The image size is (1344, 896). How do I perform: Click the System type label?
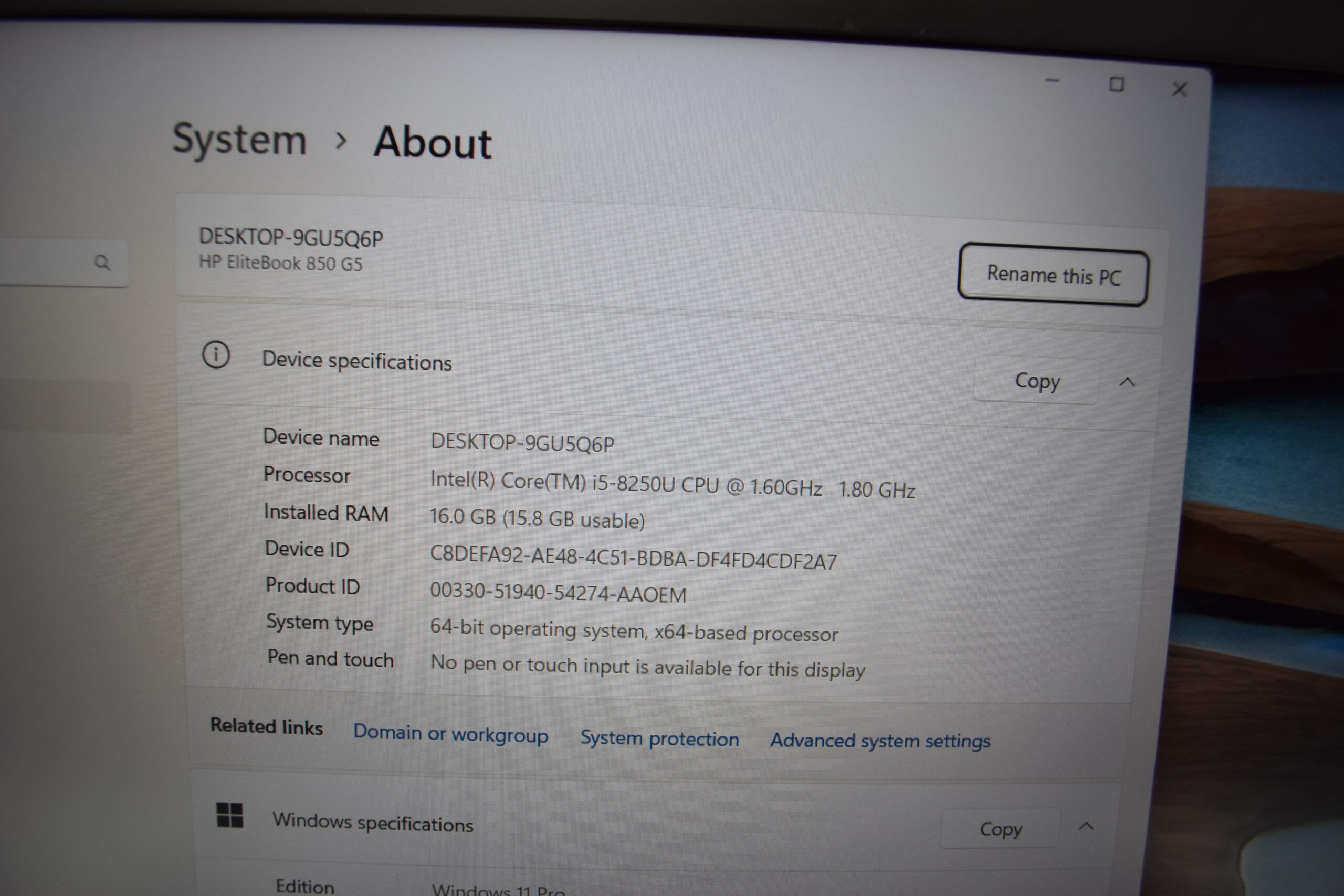click(x=320, y=623)
